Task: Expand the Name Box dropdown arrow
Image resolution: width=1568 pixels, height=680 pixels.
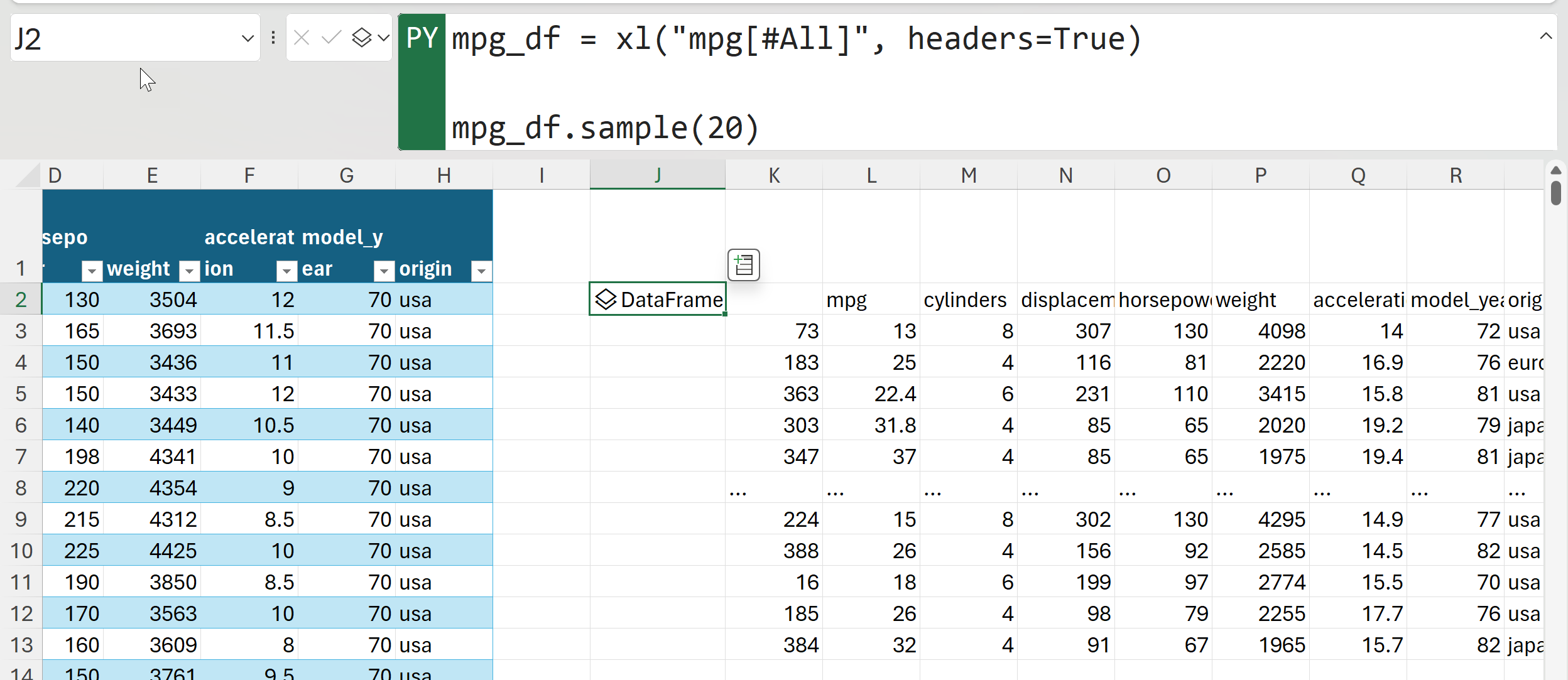Action: pyautogui.click(x=248, y=38)
